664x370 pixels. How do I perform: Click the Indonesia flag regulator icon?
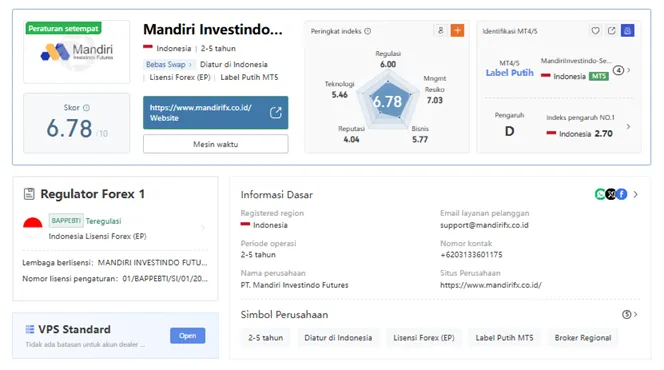[x=33, y=227]
